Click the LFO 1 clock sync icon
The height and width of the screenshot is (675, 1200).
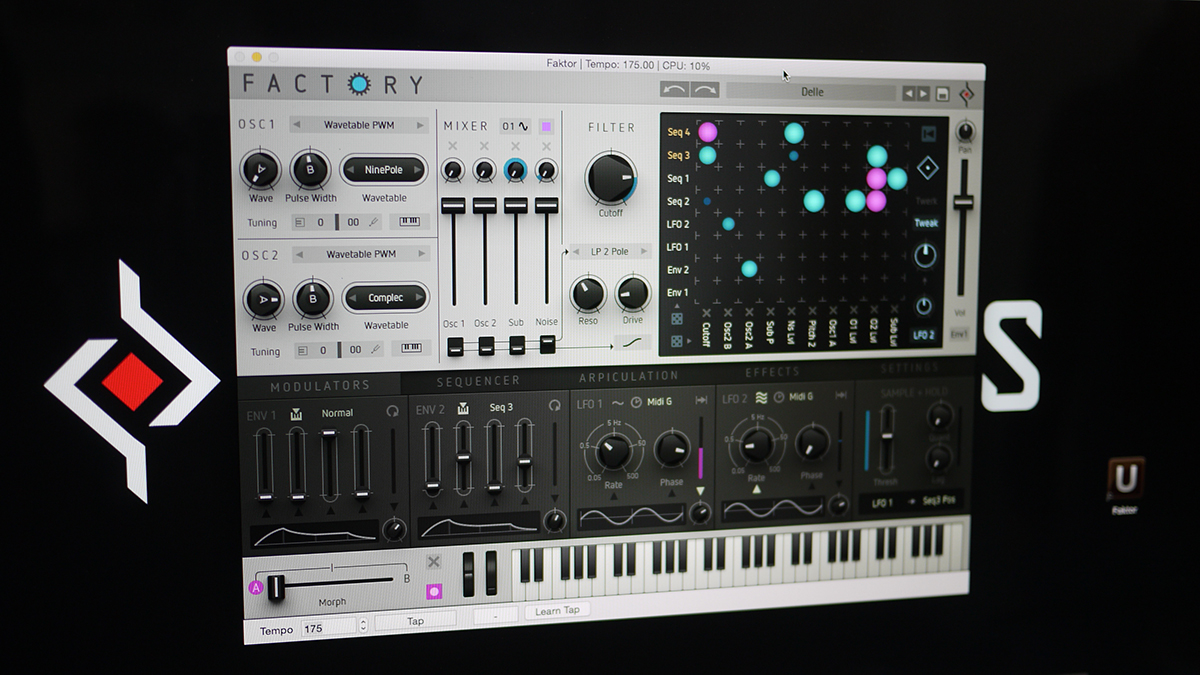(636, 402)
